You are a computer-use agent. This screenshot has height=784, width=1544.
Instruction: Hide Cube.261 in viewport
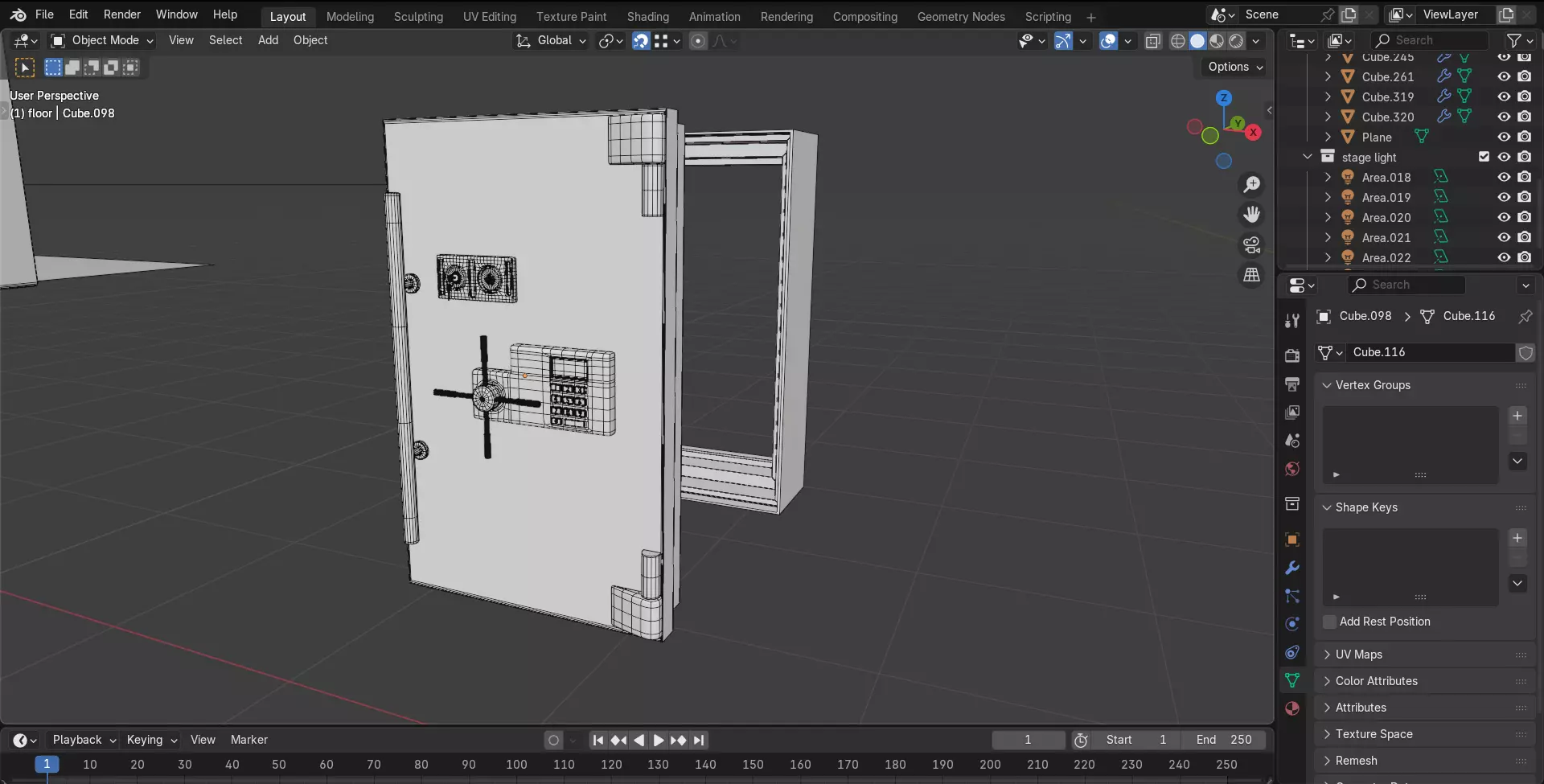1504,76
